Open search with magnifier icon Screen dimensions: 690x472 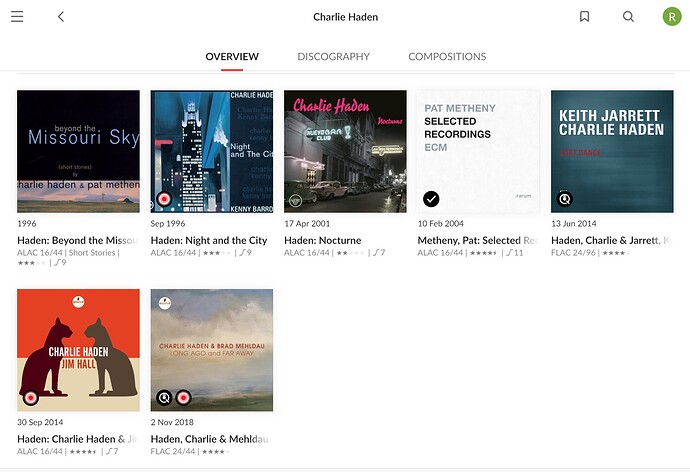[628, 17]
